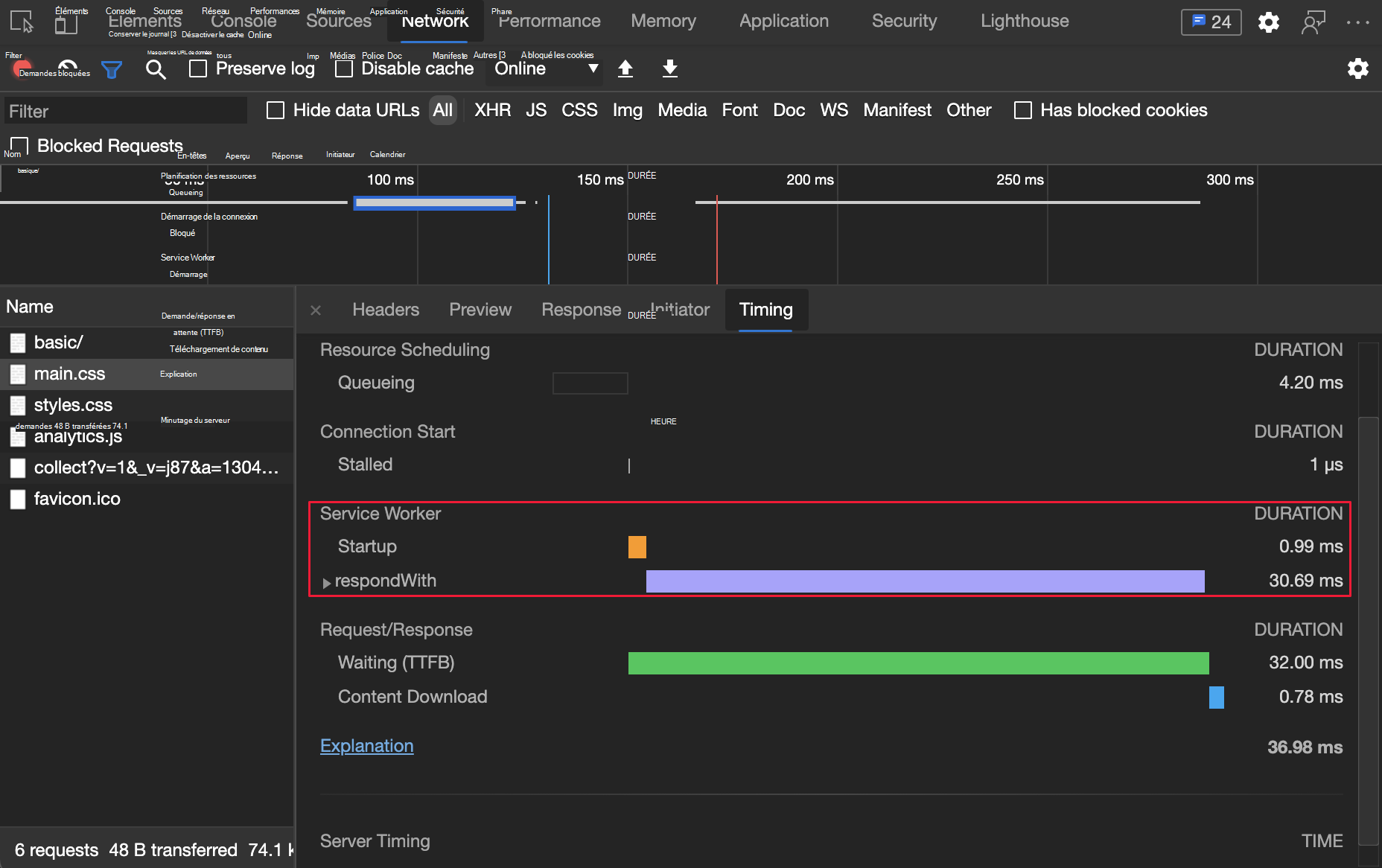Click the import HAR upload arrow
The image size is (1382, 868).
pos(625,68)
